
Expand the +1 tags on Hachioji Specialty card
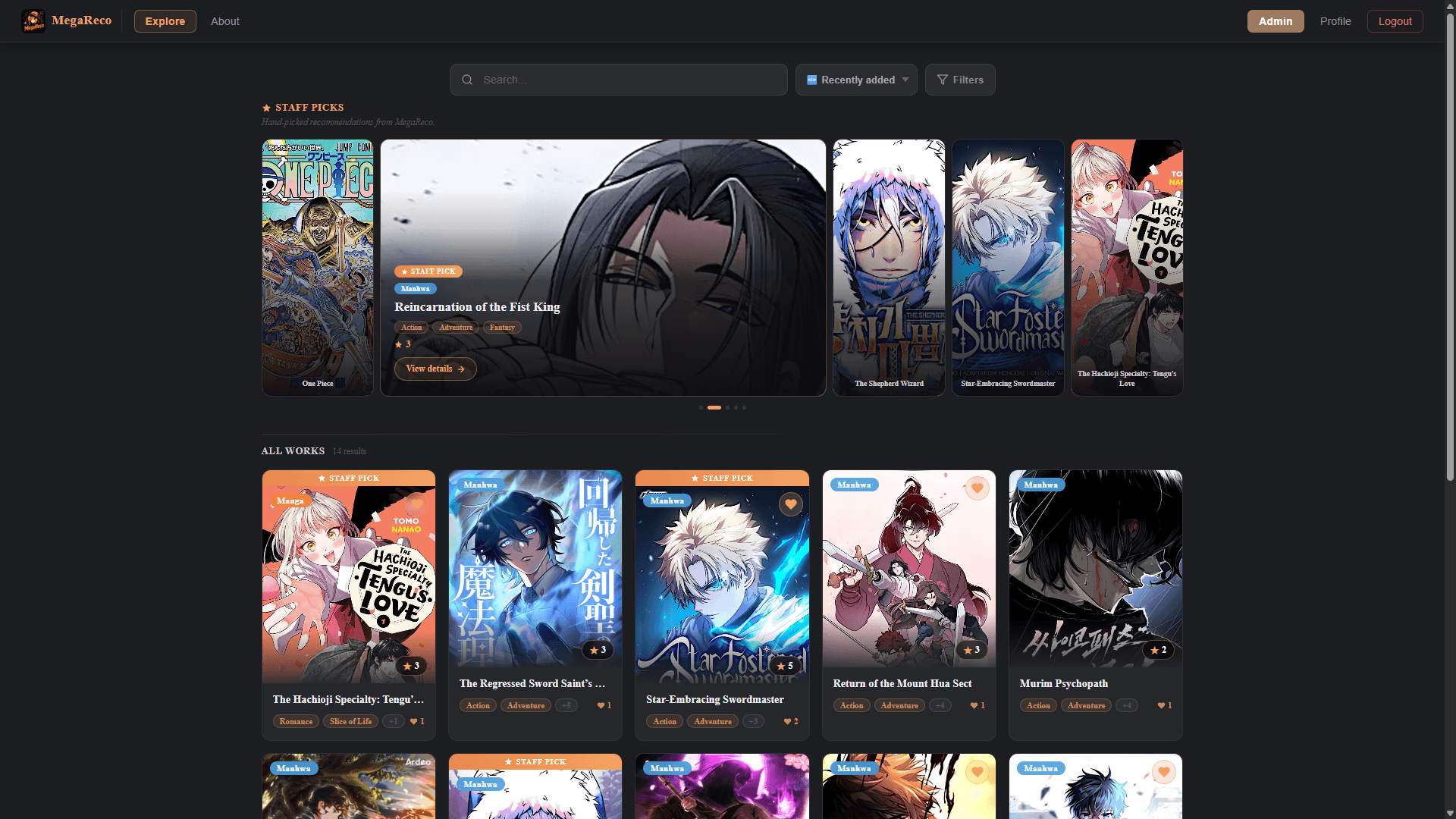(393, 721)
